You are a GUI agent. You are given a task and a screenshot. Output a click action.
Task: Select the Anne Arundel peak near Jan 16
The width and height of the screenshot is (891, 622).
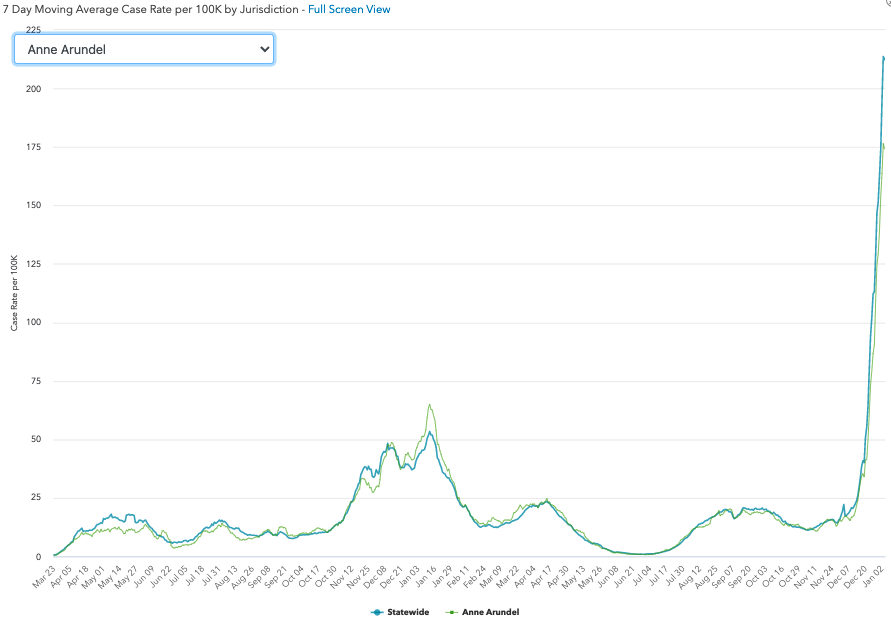(x=429, y=405)
